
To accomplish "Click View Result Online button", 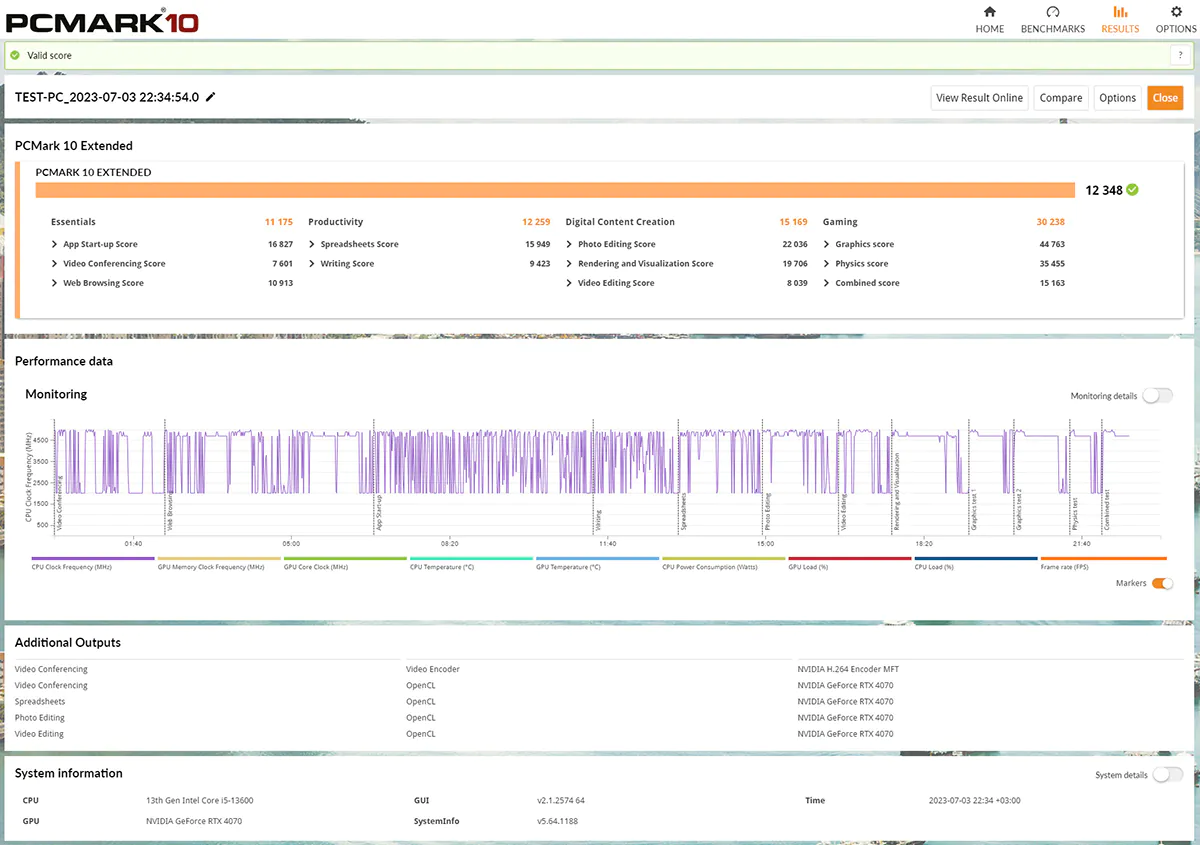I will [x=979, y=97].
